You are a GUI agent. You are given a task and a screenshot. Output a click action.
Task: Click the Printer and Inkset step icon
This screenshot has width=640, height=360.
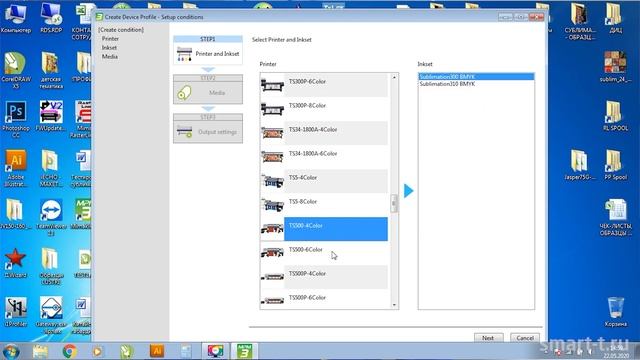pyautogui.click(x=184, y=54)
